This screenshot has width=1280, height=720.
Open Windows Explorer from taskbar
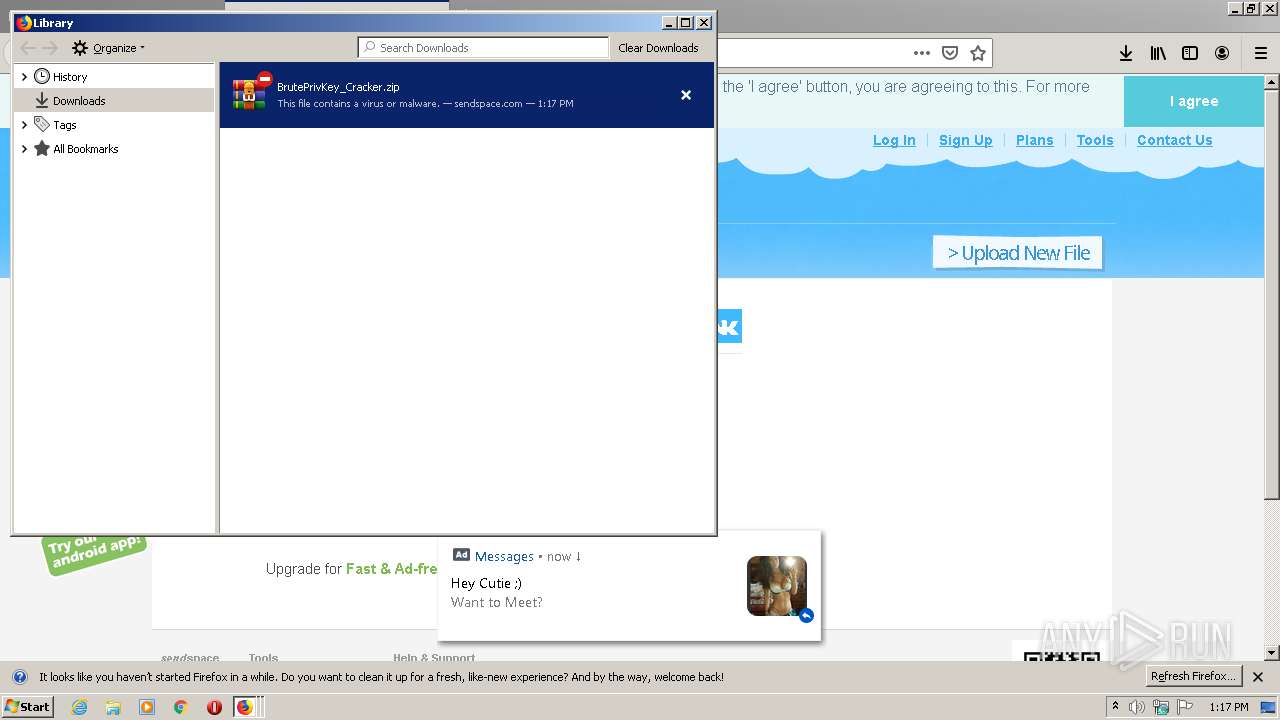(x=113, y=707)
